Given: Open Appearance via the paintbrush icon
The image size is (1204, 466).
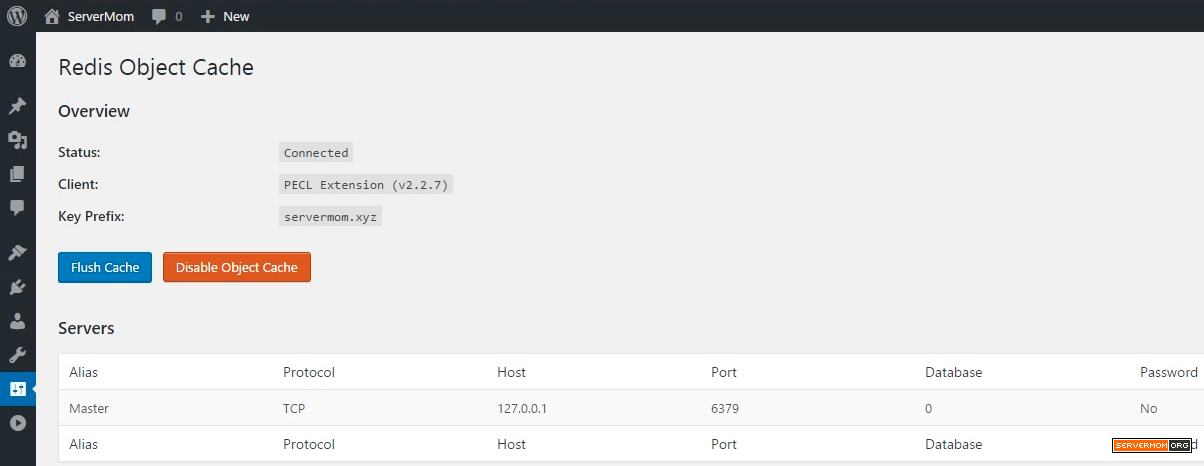Looking at the screenshot, I should (x=17, y=253).
